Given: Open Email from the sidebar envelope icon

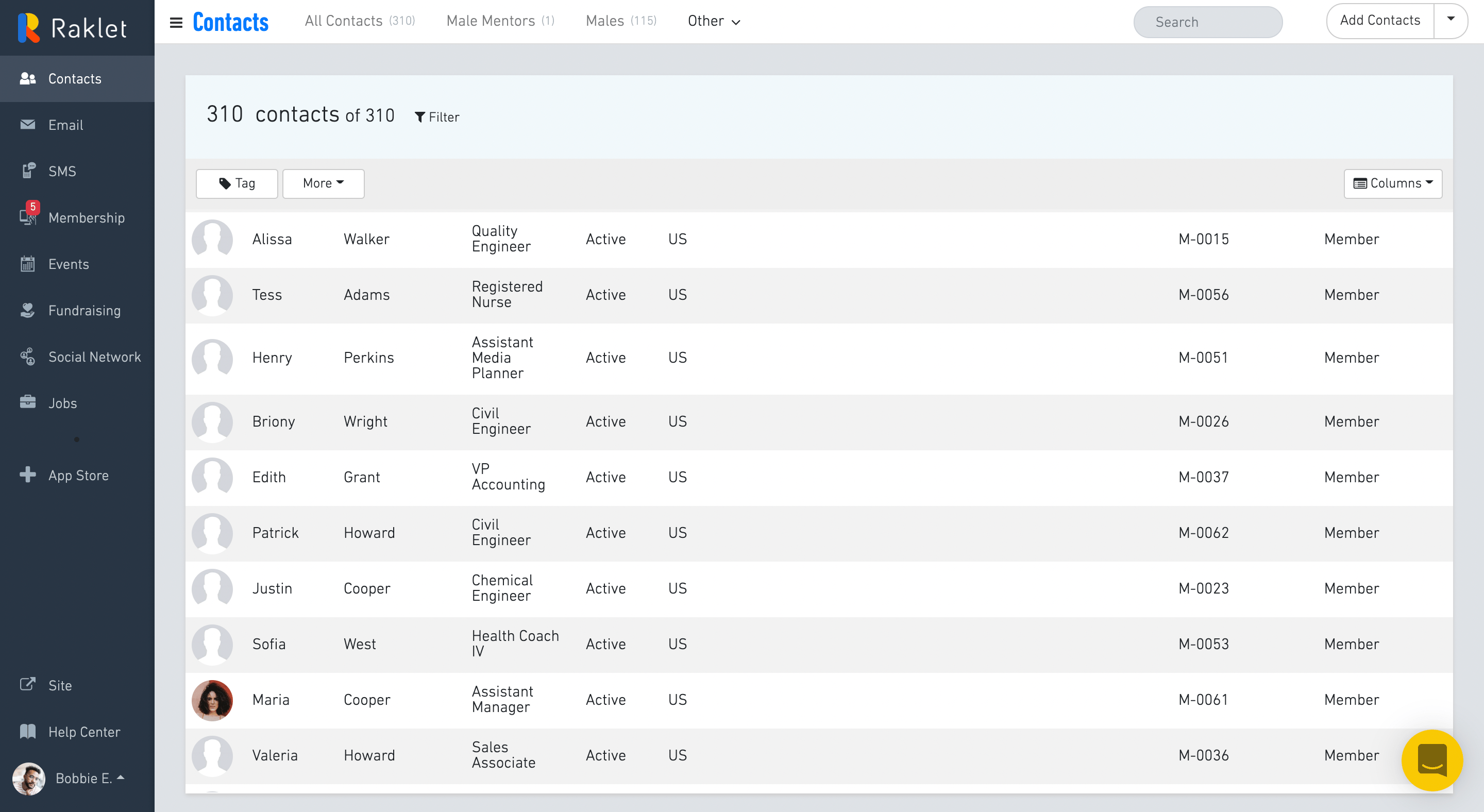Looking at the screenshot, I should pos(28,124).
